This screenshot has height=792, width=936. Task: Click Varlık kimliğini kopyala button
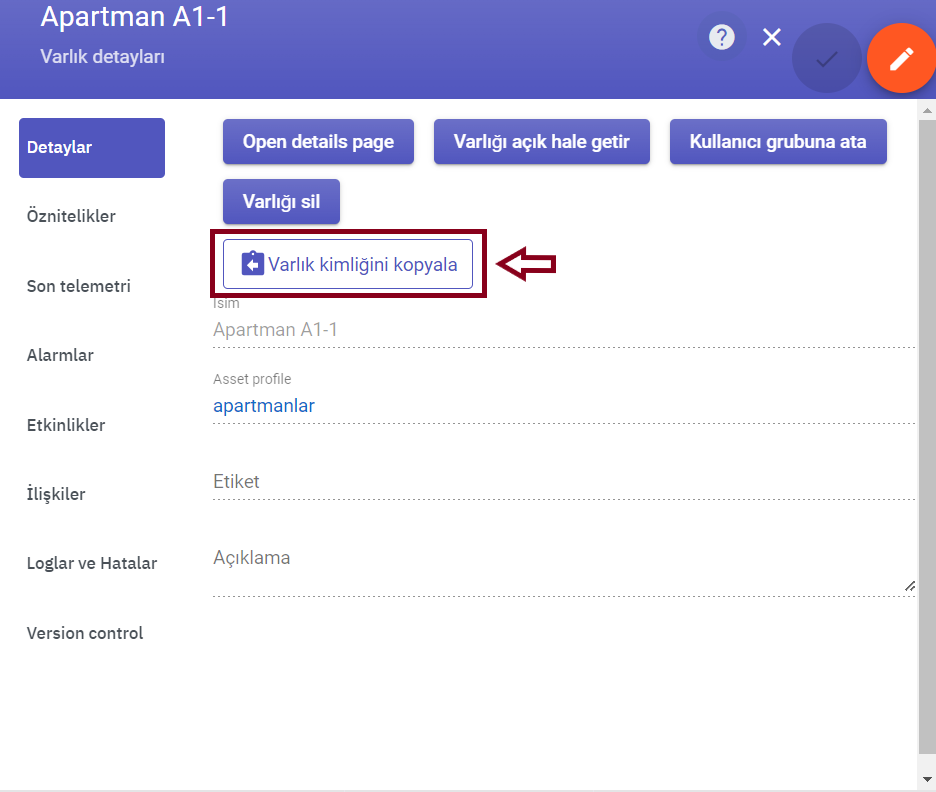[348, 264]
